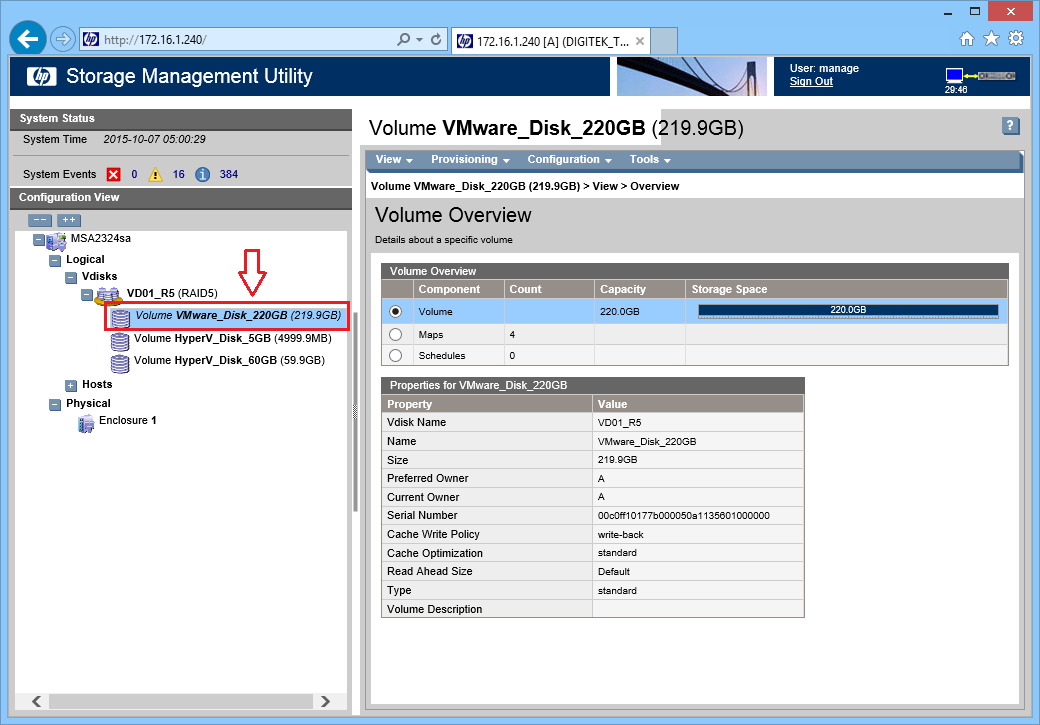This screenshot has height=725, width=1040.
Task: Close the 172.16.1.240 browser tab
Action: (639, 41)
